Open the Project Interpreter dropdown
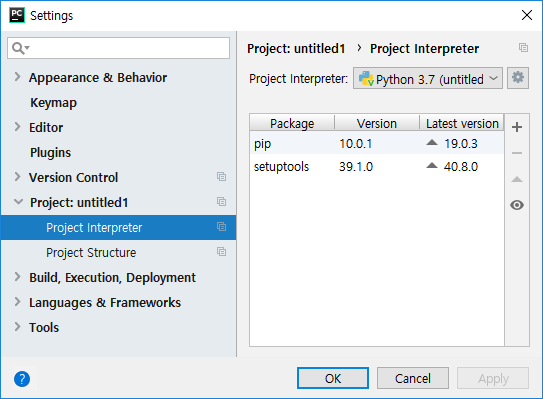 (x=428, y=78)
